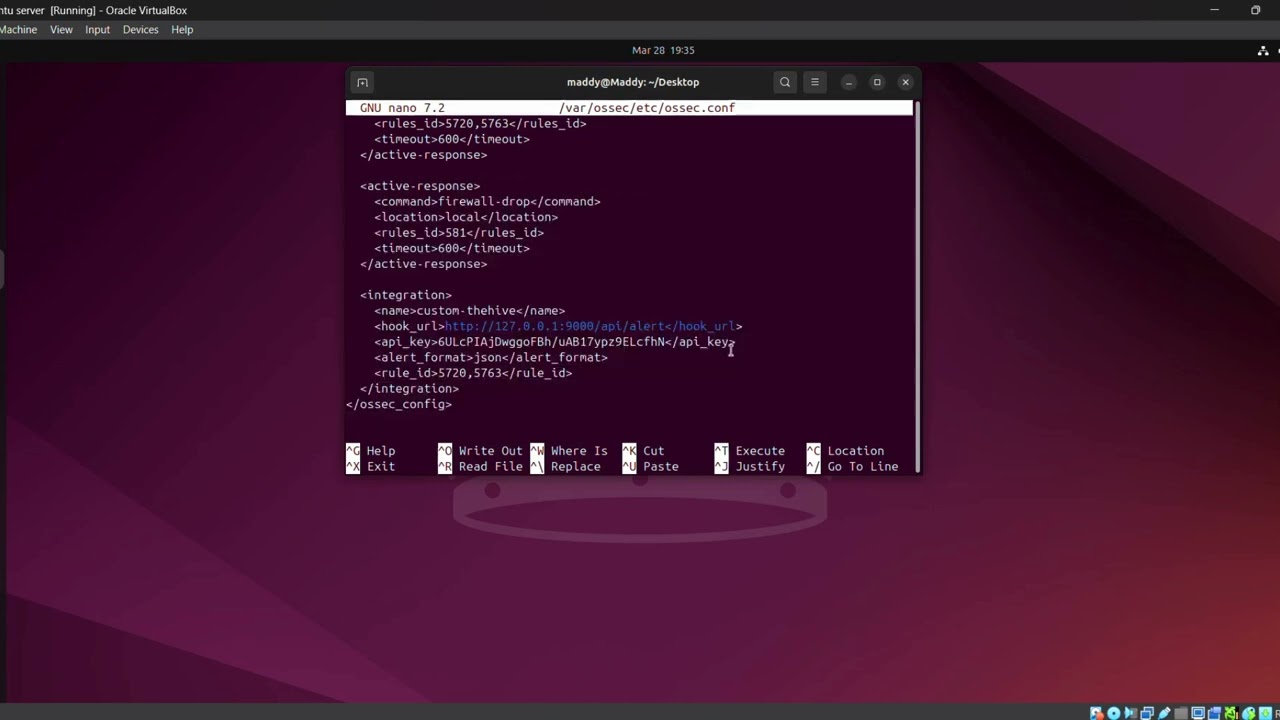Viewport: 1280px width, 720px height.
Task: Open the VirtualBox Devices menu
Action: tap(140, 30)
